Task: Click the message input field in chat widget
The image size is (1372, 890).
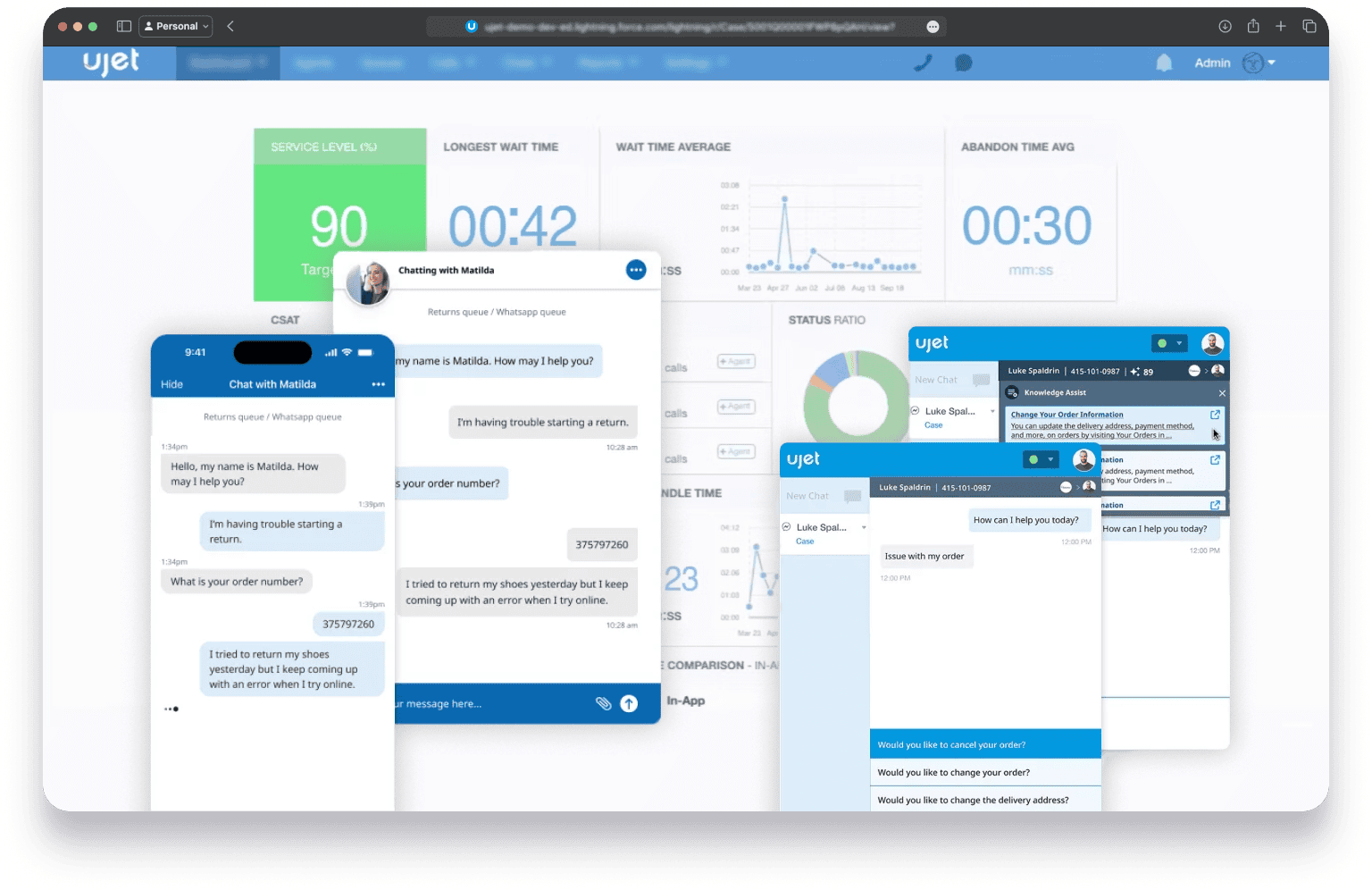Action: tap(491, 703)
